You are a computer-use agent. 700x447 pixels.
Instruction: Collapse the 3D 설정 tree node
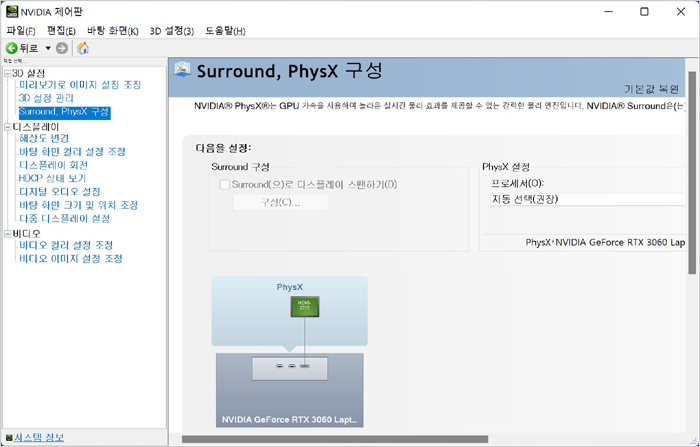tap(8, 73)
